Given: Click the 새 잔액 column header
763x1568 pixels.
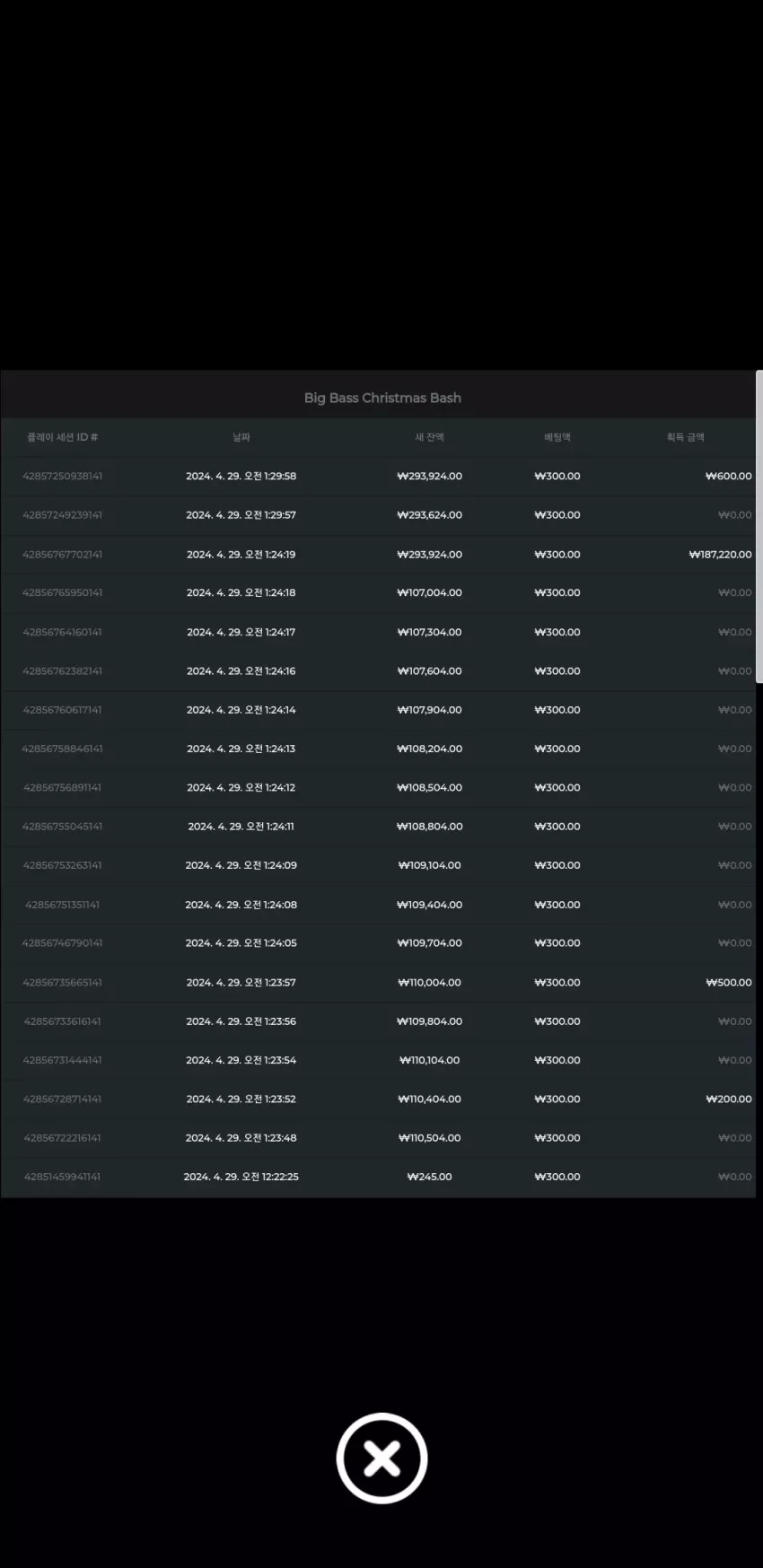Looking at the screenshot, I should [x=429, y=437].
